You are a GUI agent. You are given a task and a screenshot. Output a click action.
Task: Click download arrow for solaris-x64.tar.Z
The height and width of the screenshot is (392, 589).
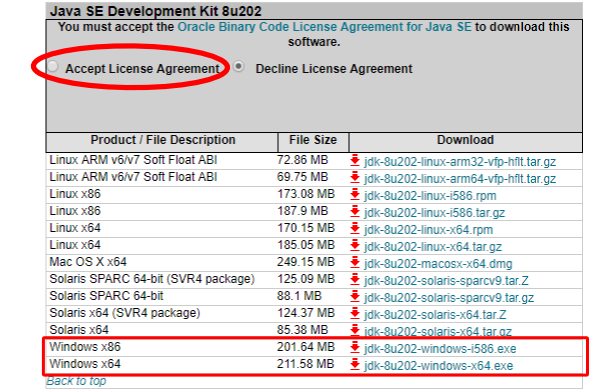(x=355, y=314)
